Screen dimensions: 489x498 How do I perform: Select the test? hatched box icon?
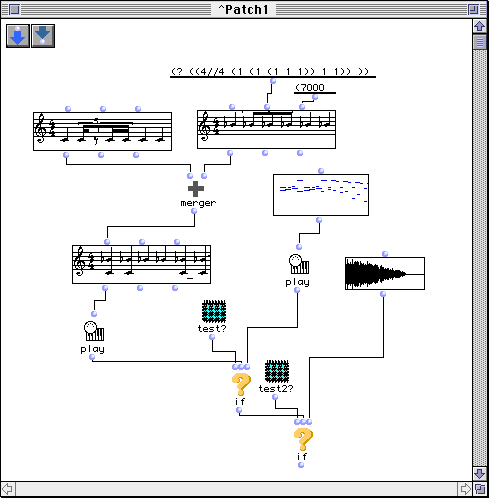pos(214,311)
